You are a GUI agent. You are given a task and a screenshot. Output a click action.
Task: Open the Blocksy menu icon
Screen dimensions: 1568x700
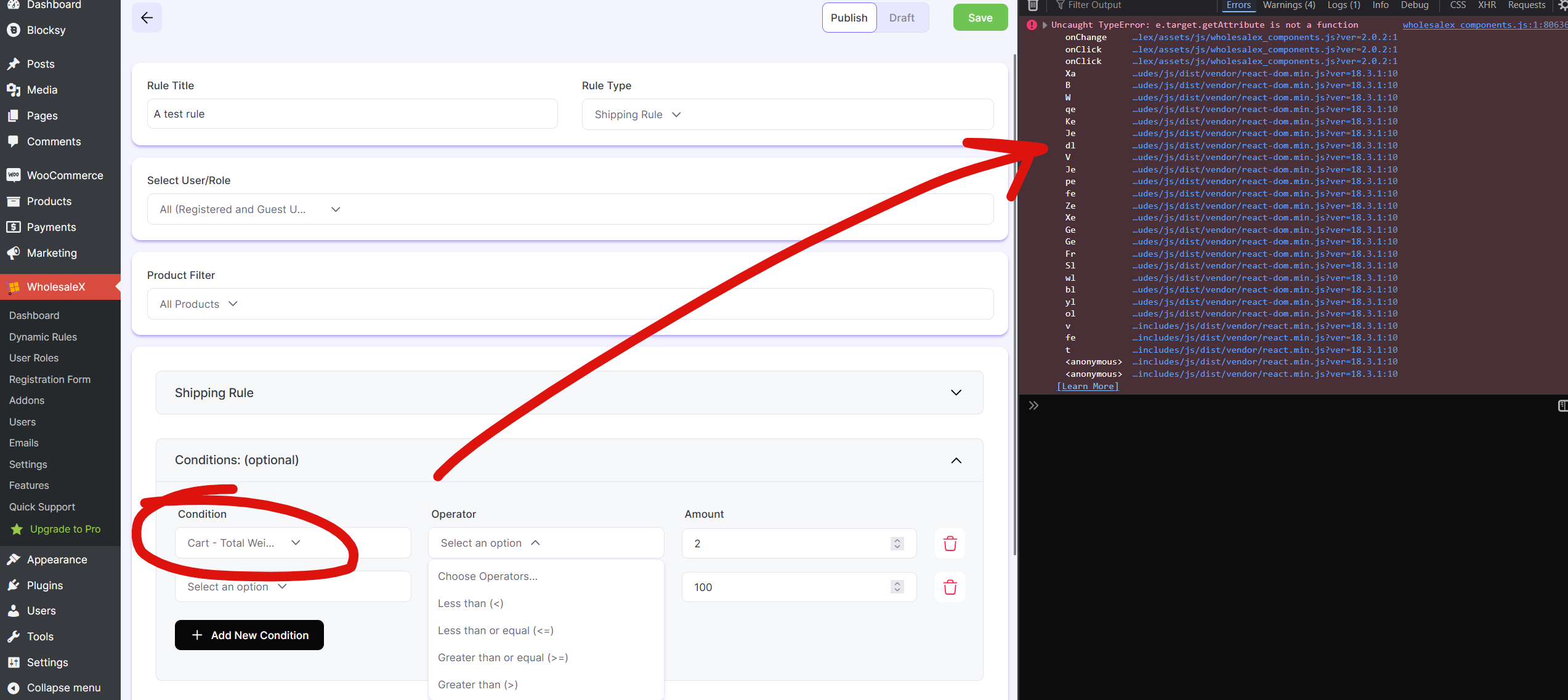(14, 30)
